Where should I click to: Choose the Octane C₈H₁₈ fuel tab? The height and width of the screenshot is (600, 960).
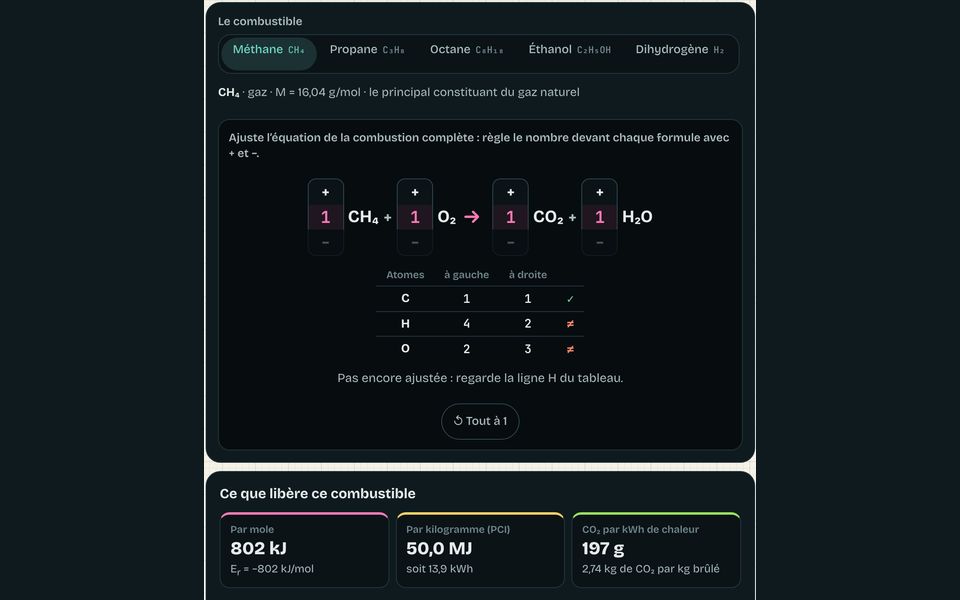(x=467, y=50)
